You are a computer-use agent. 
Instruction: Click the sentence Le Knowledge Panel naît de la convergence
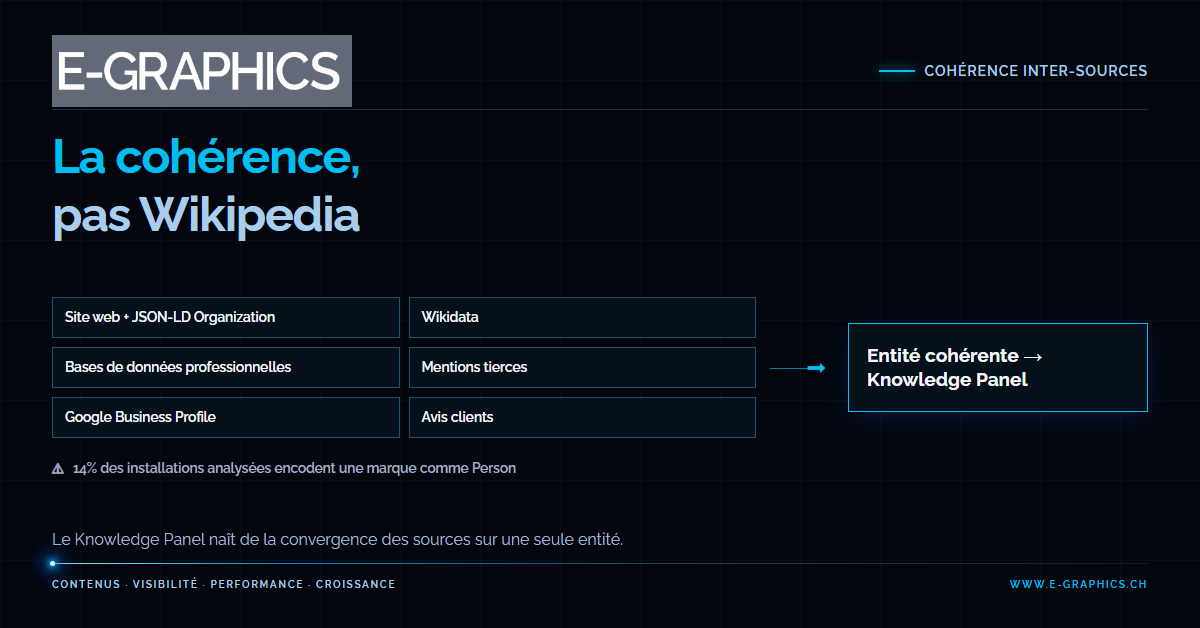click(x=338, y=540)
